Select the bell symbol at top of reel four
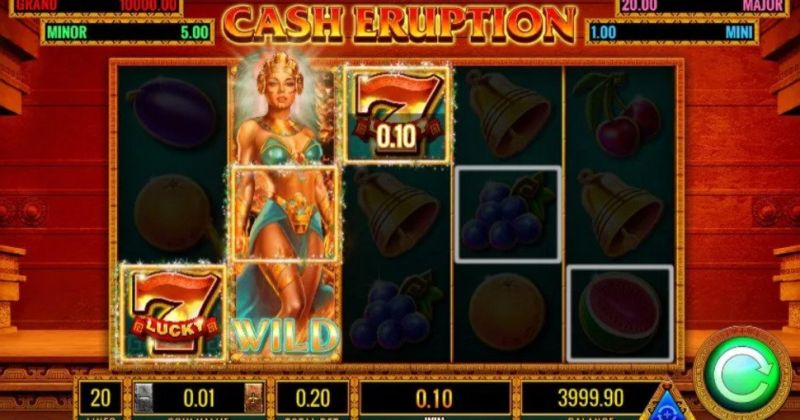Viewport: 800px width, 420px height. pos(508,114)
